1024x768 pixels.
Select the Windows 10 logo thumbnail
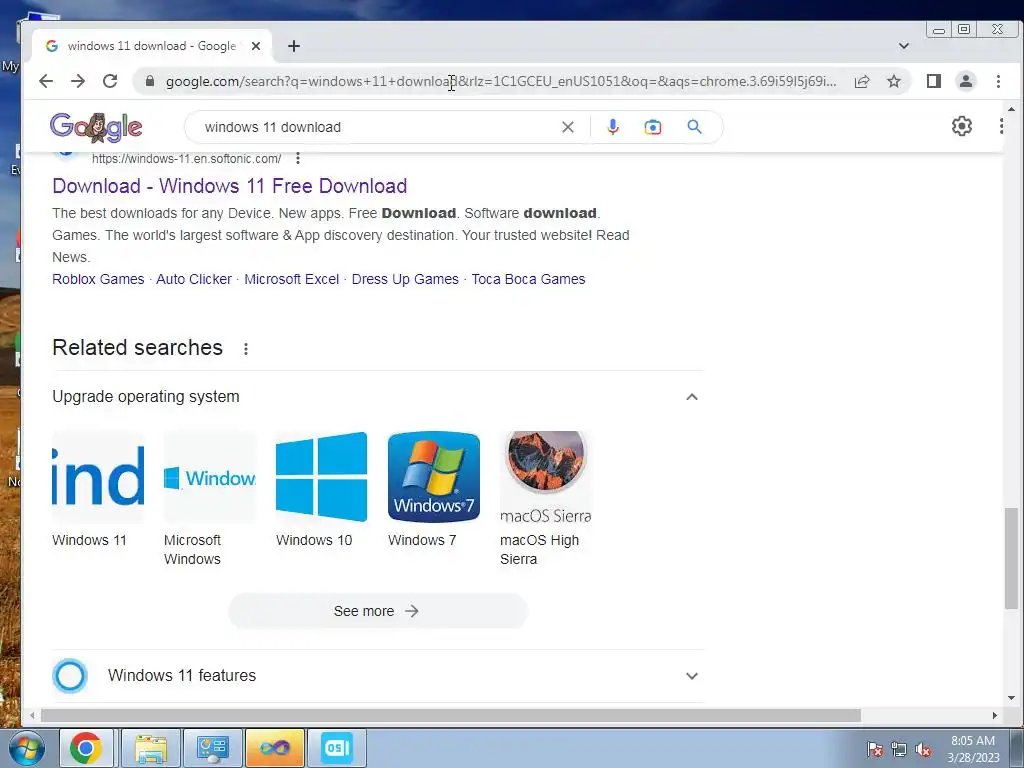click(321, 477)
